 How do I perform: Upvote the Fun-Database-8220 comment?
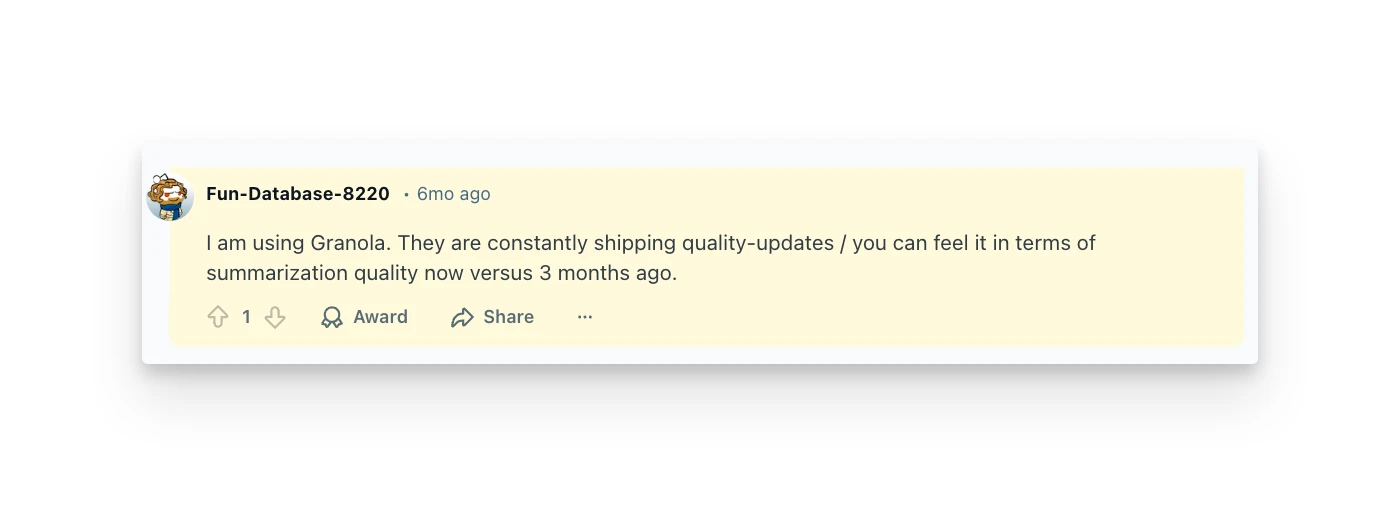click(x=218, y=317)
